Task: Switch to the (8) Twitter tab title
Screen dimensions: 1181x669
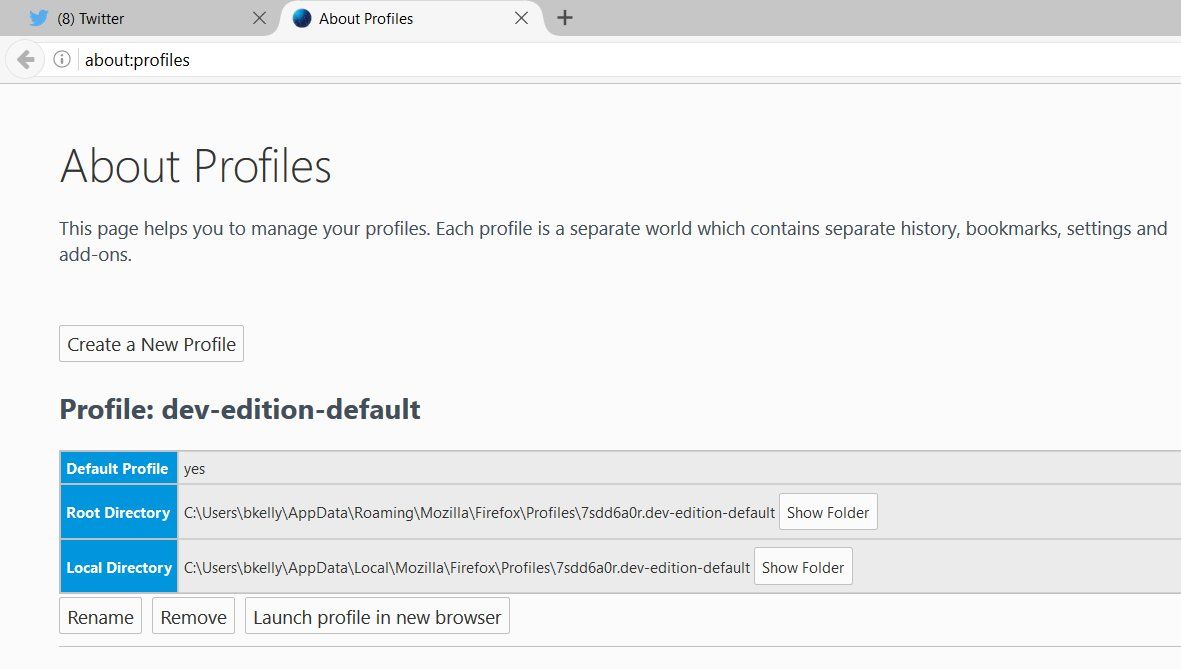Action: 91,18
